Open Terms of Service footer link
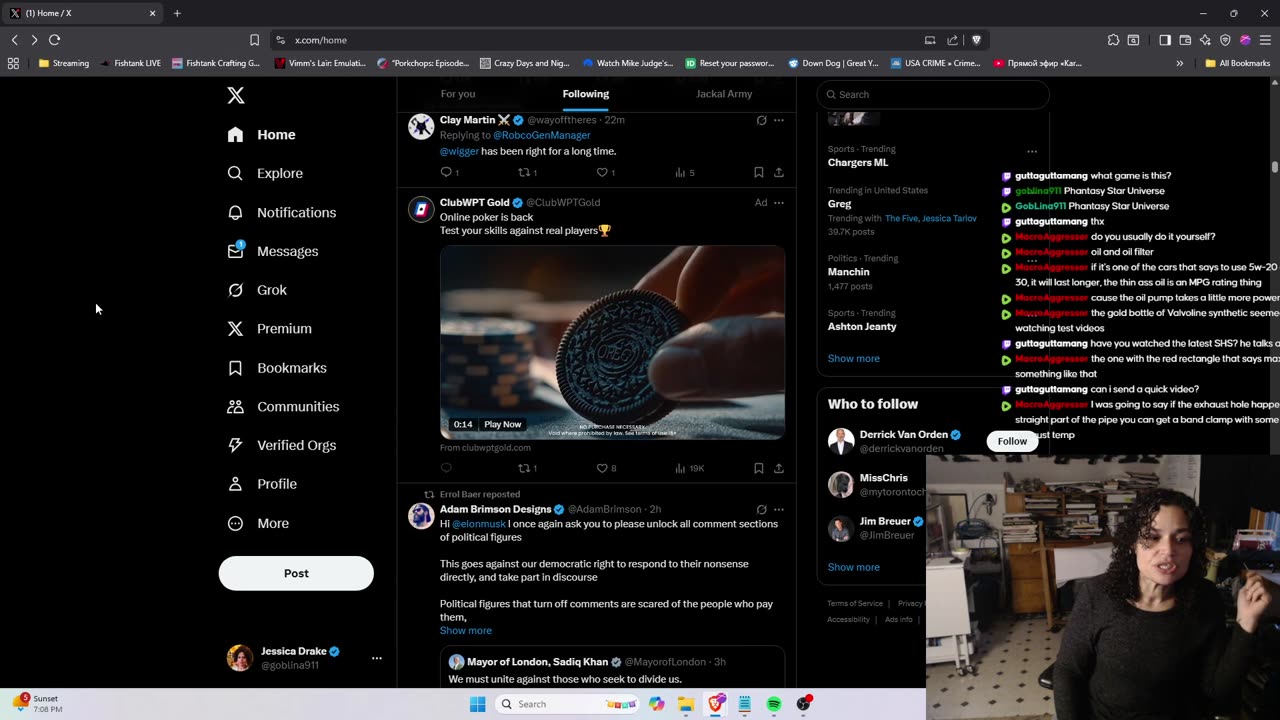This screenshot has height=720, width=1280. pos(855,603)
